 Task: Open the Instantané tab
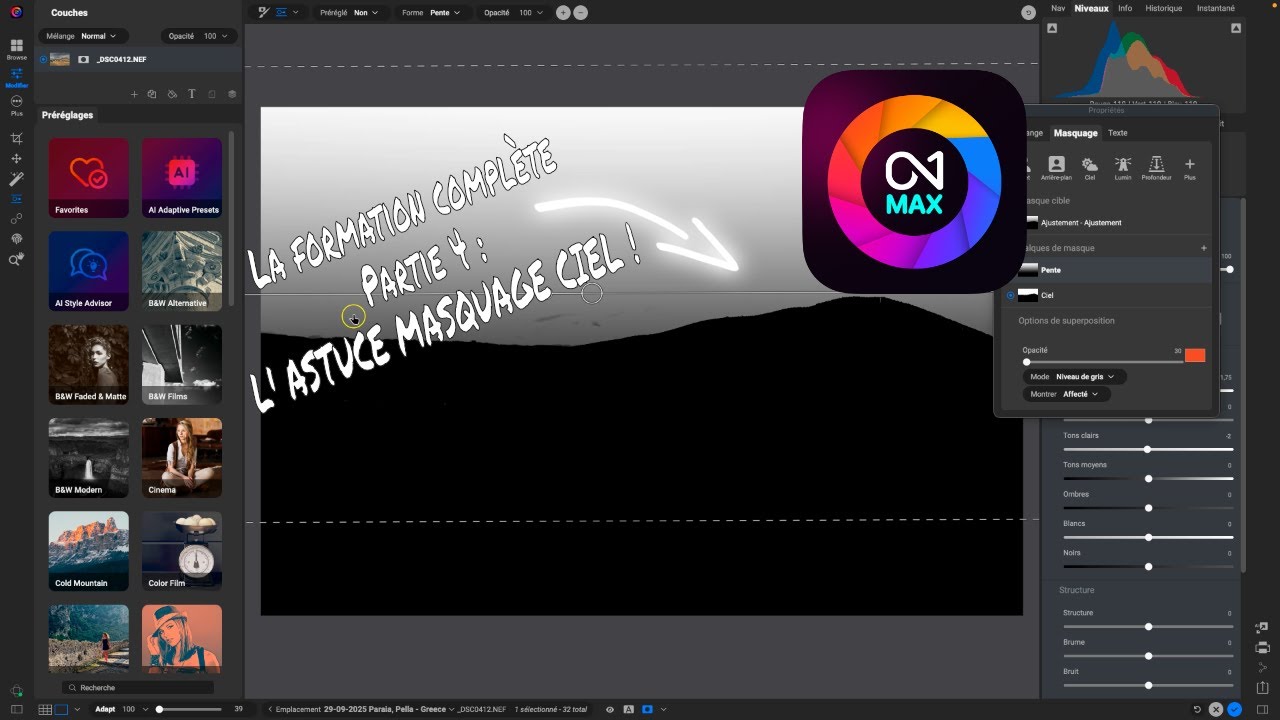pyautogui.click(x=1215, y=8)
